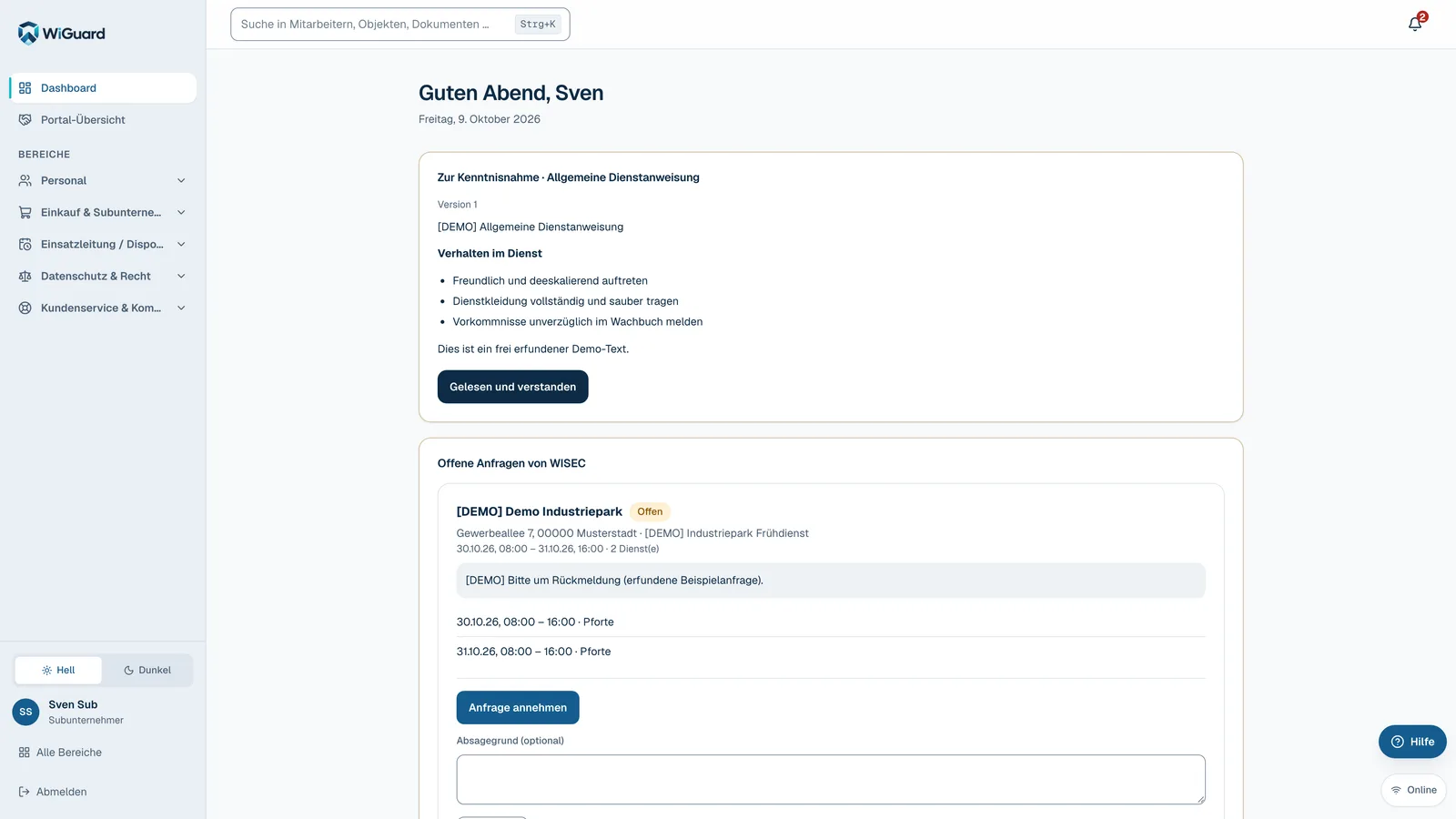Click Anfrage annehmen button
Image resolution: width=1456 pixels, height=819 pixels.
(518, 708)
